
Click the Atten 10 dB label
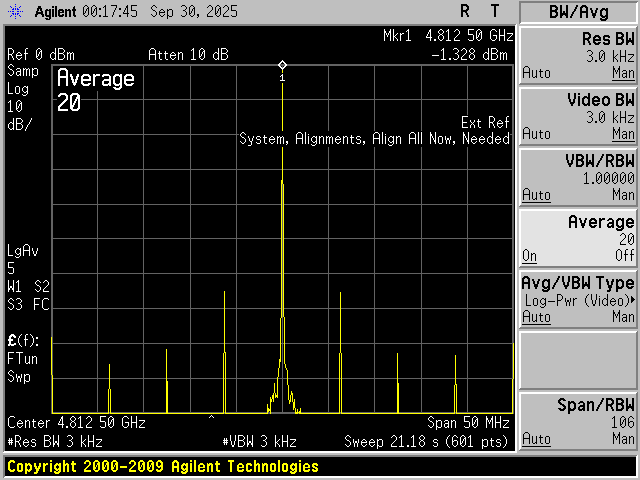188,55
